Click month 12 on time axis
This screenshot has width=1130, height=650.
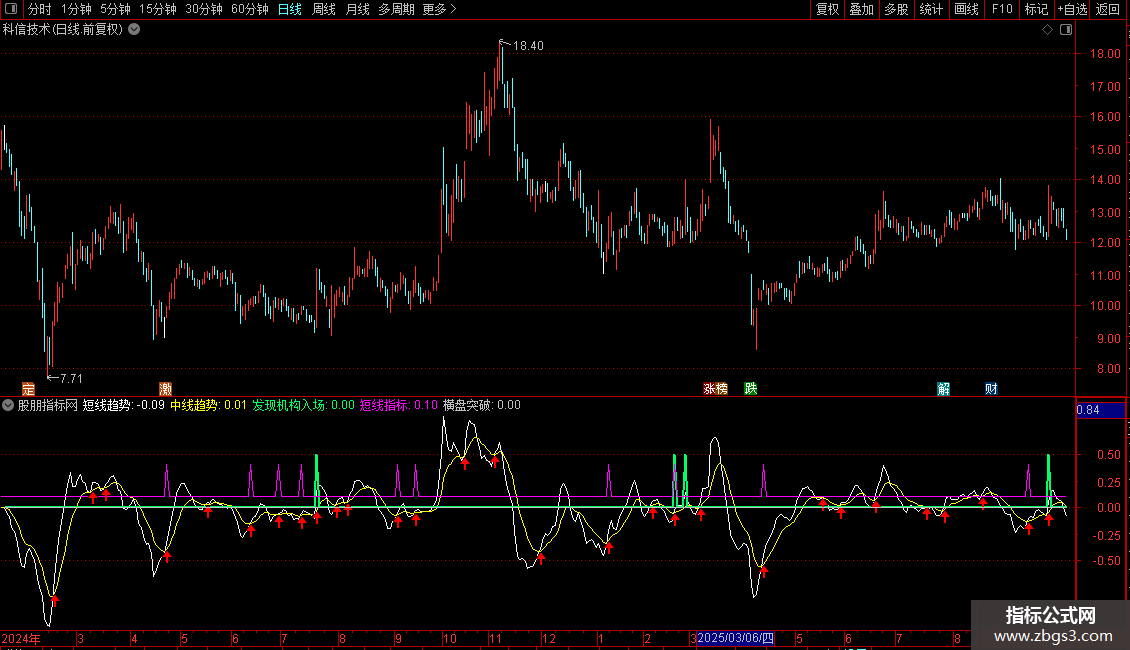(549, 638)
